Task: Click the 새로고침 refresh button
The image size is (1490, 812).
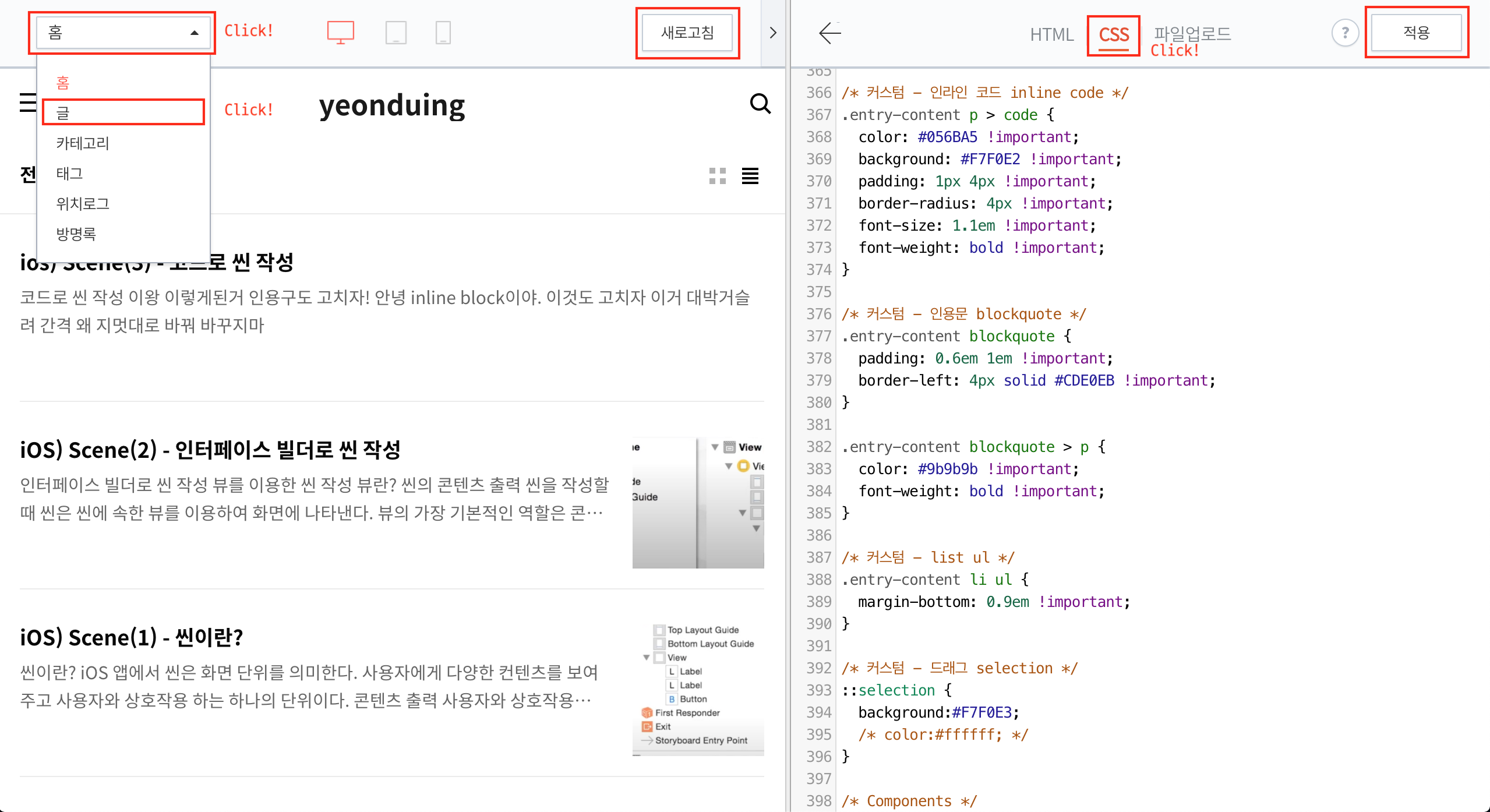Action: [687, 33]
